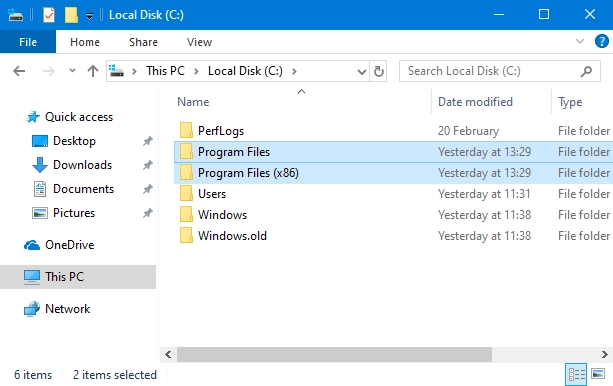
Task: Click the Properties quick access toolbar icon
Action: [48, 15]
